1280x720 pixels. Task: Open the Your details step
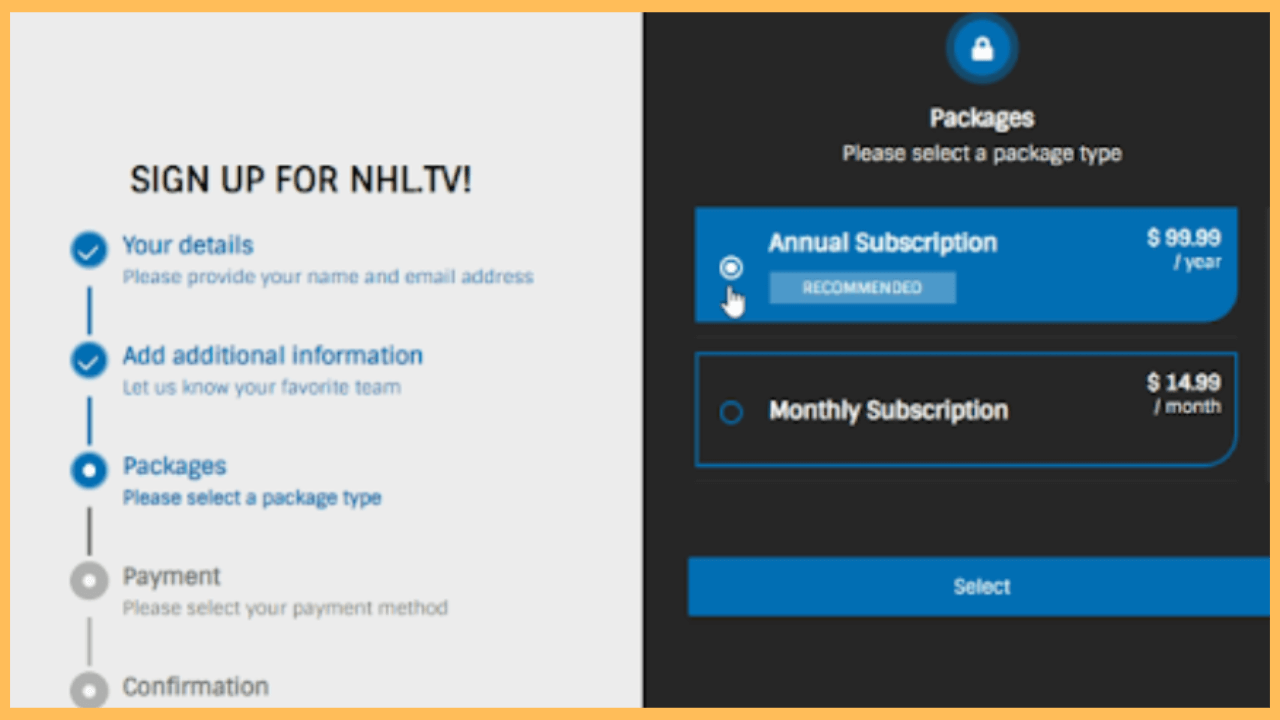187,245
